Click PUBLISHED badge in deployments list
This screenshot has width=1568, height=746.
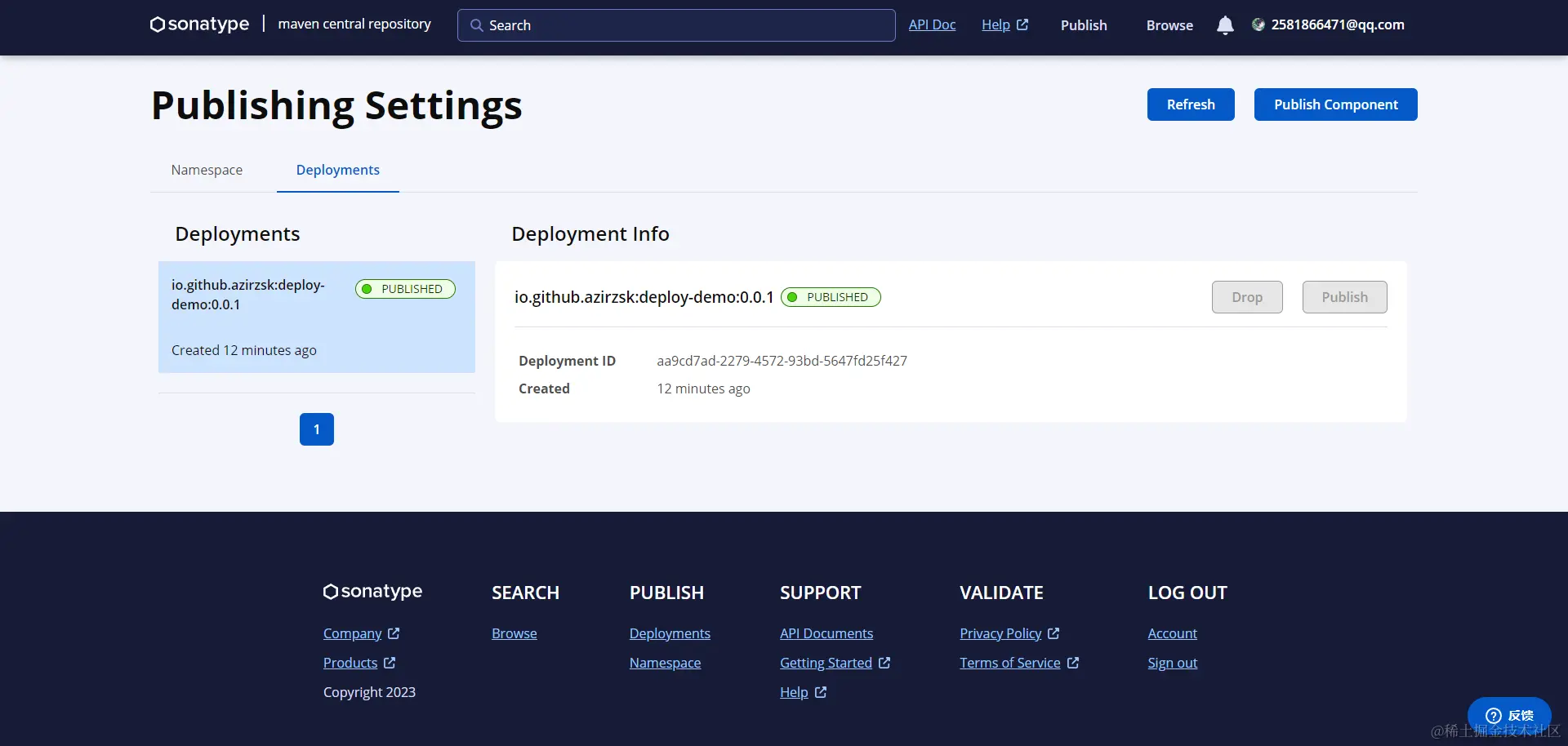pos(405,289)
